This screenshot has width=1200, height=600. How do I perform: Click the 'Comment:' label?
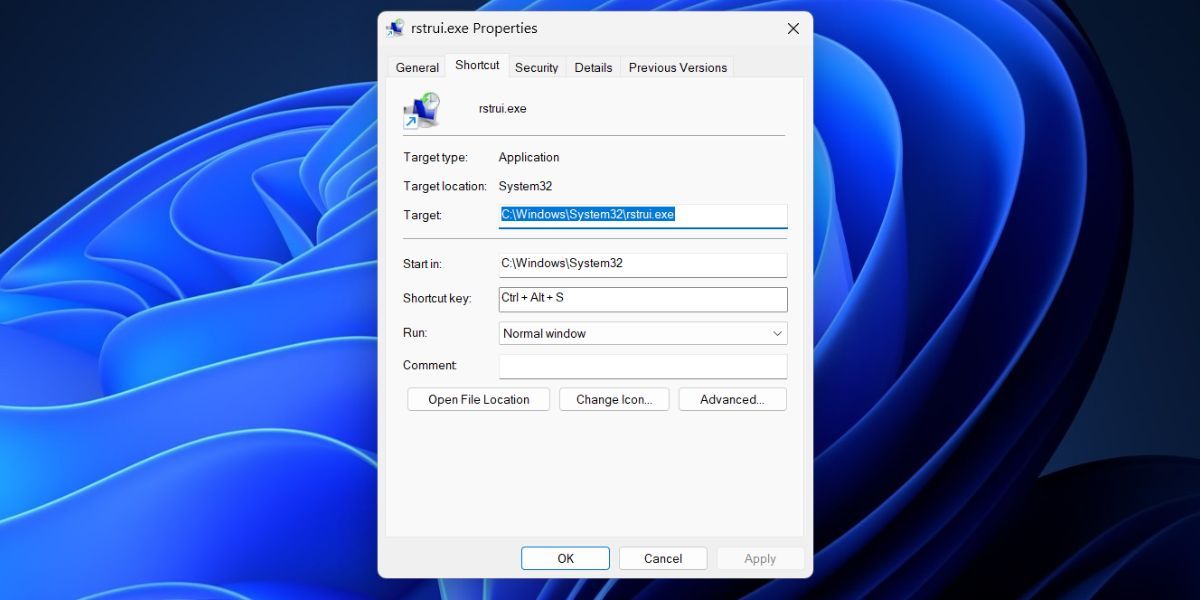point(430,366)
